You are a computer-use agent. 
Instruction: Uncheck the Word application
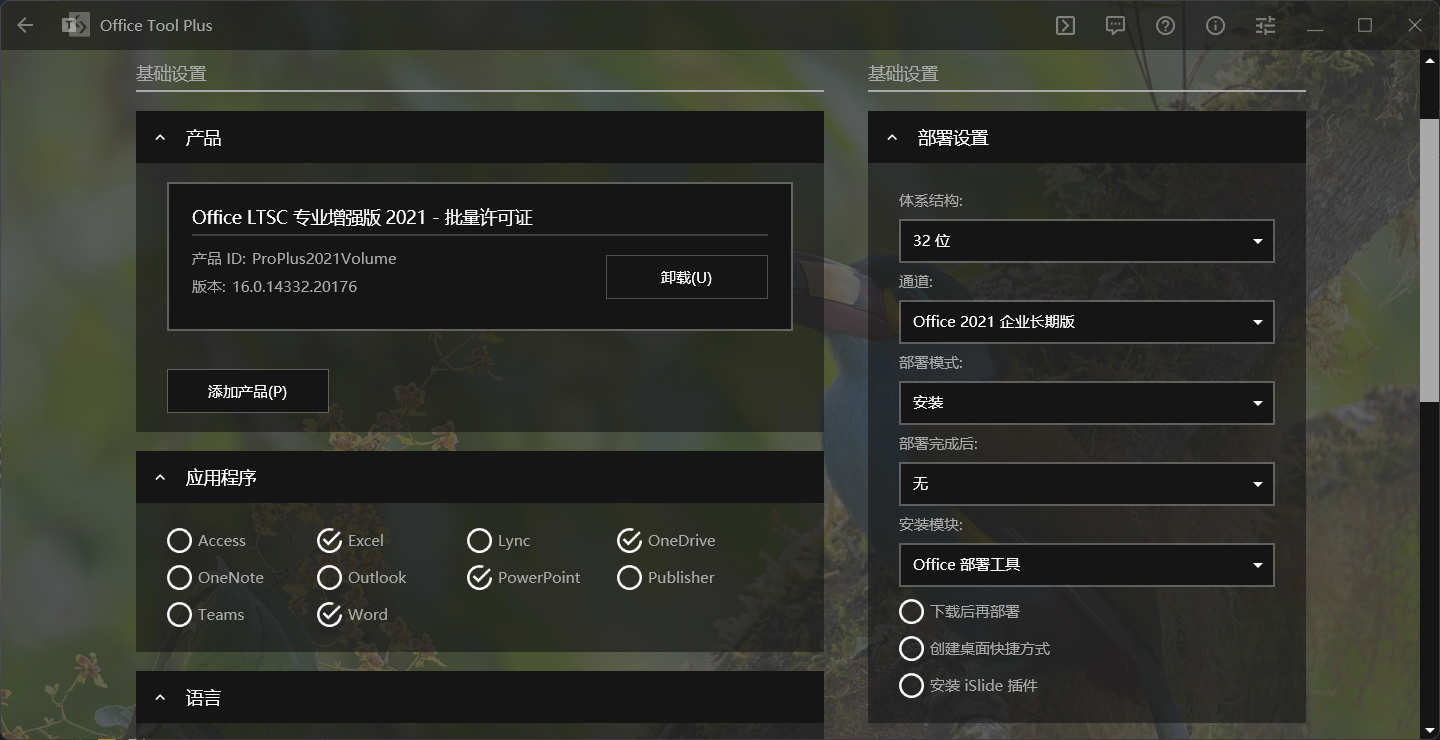[x=352, y=615]
